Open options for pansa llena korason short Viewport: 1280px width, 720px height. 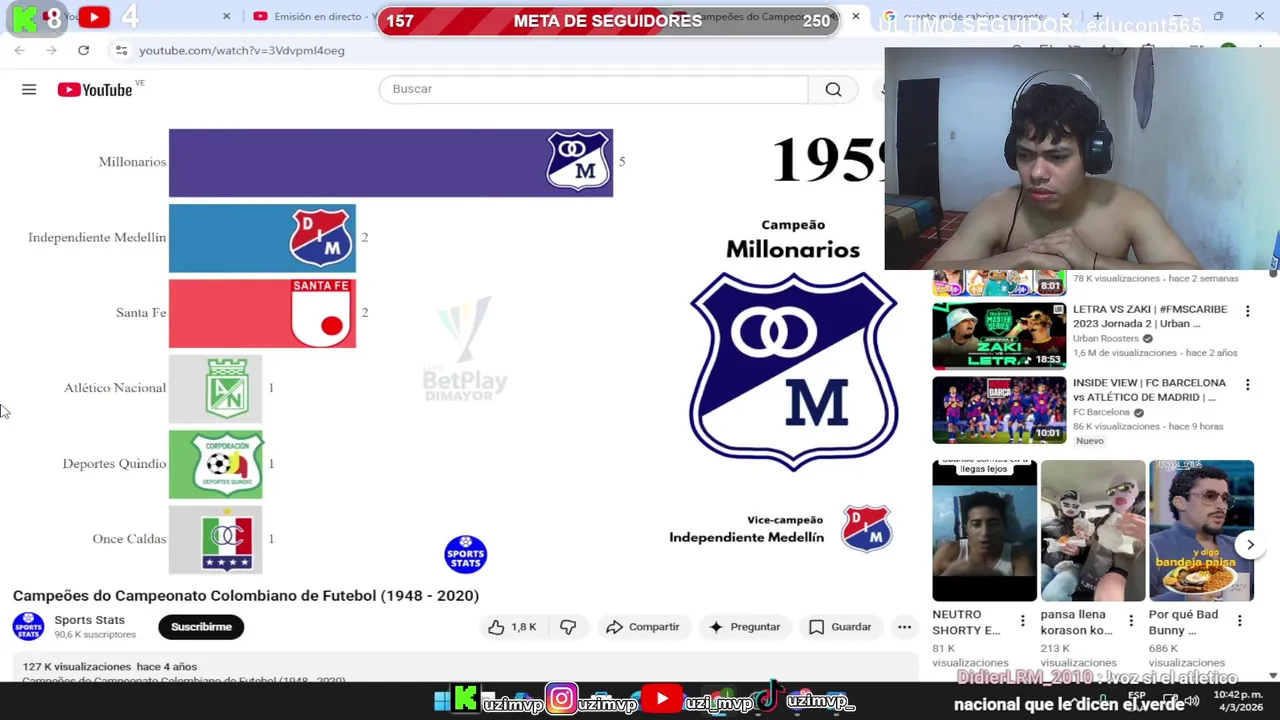(1131, 621)
